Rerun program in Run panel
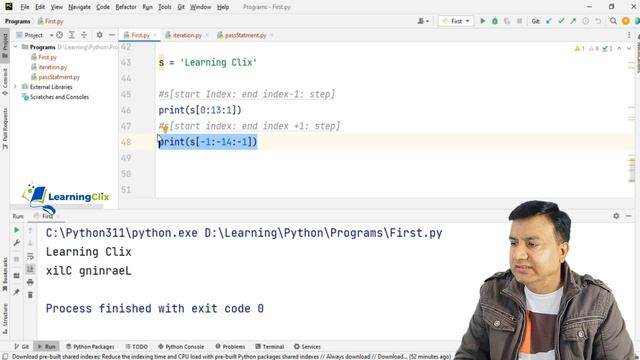640x360 pixels. tap(16, 230)
